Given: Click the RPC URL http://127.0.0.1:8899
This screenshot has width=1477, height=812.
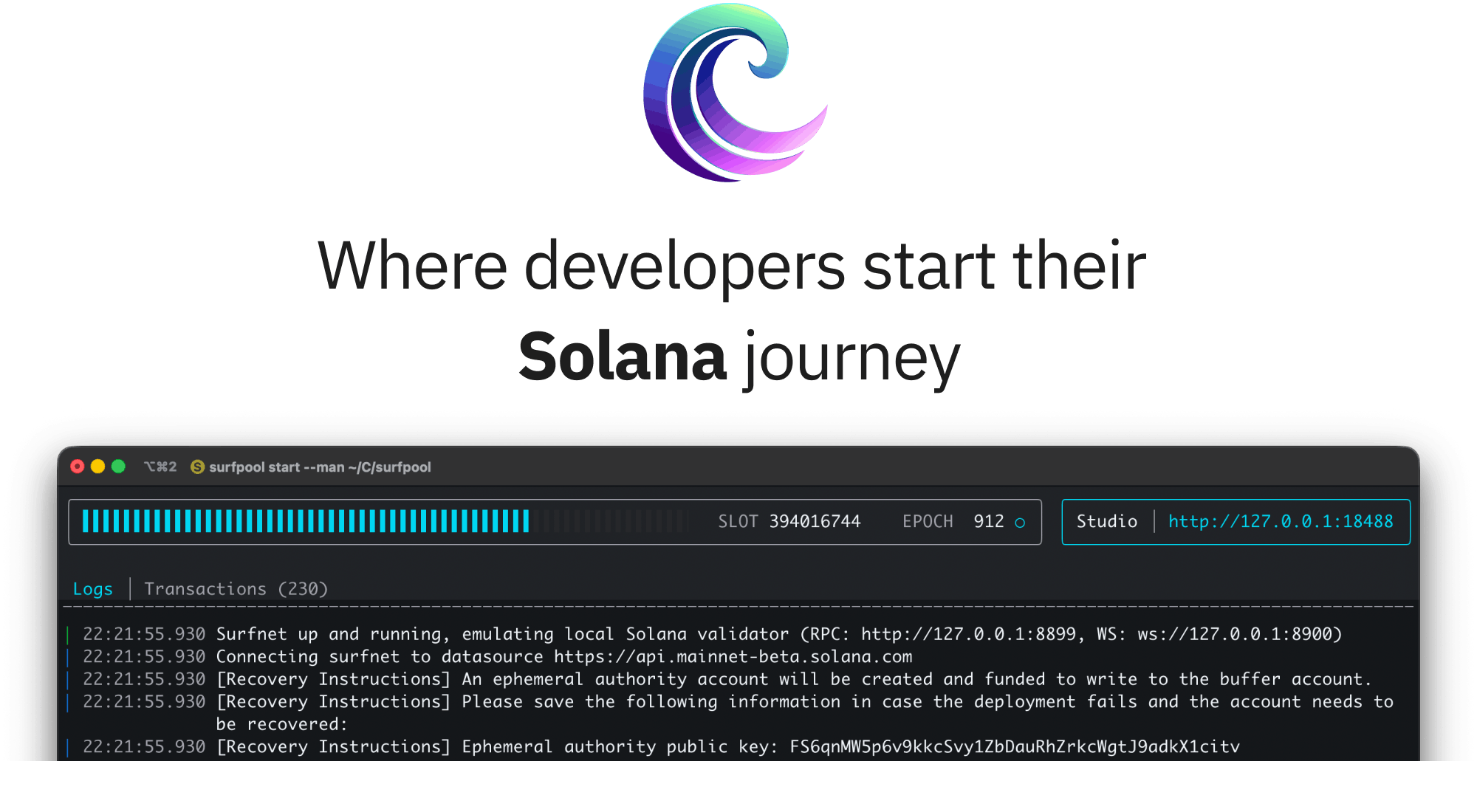Looking at the screenshot, I should (x=967, y=634).
